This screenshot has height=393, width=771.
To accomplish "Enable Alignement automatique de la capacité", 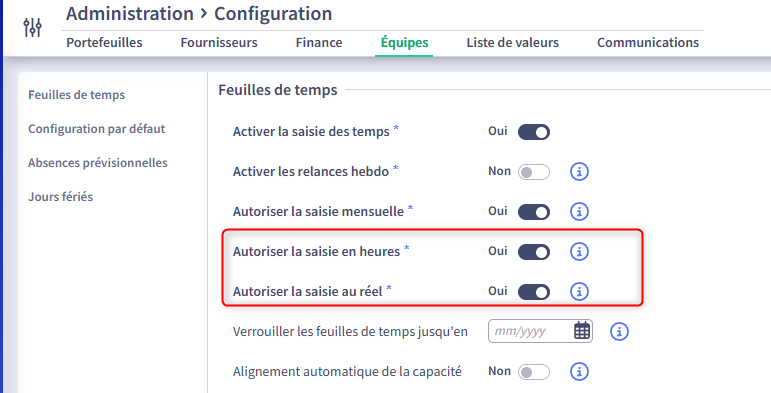I will click(x=534, y=371).
